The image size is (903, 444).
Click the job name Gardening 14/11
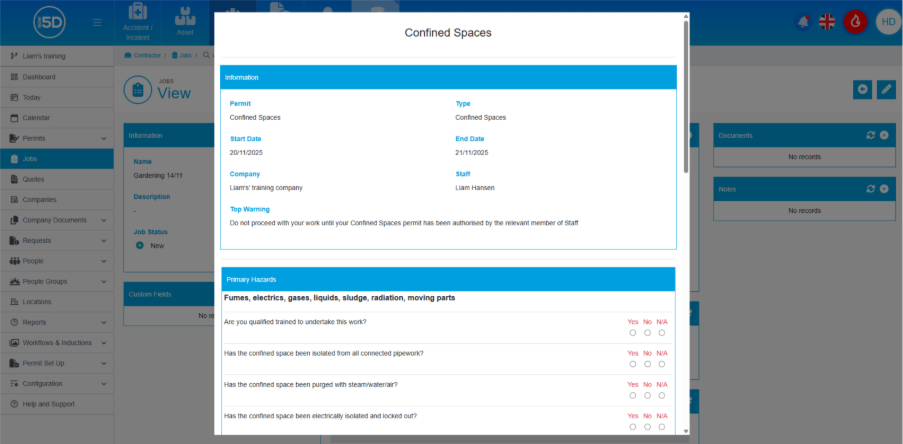[158, 176]
